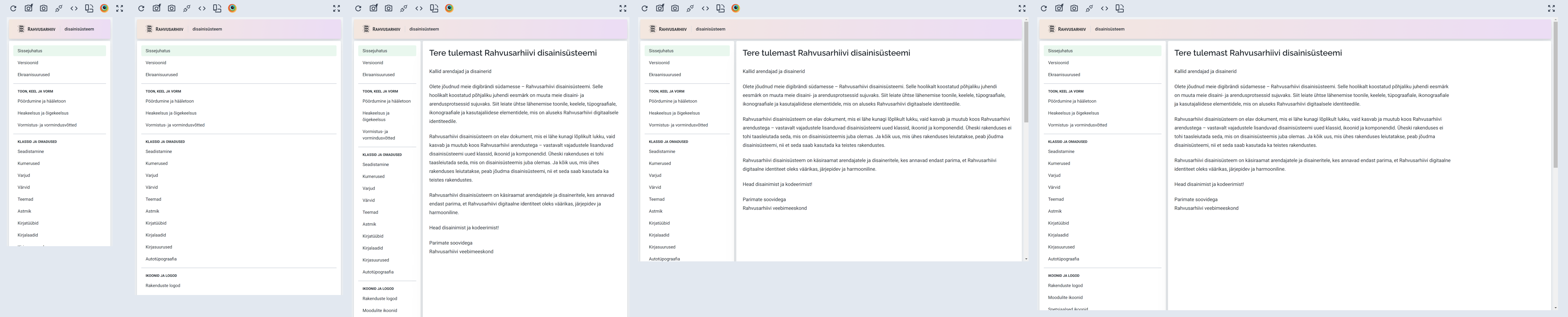Click Kumerused in the fourth preview sidebar
This screenshot has height=317, width=1568.
pyautogui.click(x=660, y=163)
